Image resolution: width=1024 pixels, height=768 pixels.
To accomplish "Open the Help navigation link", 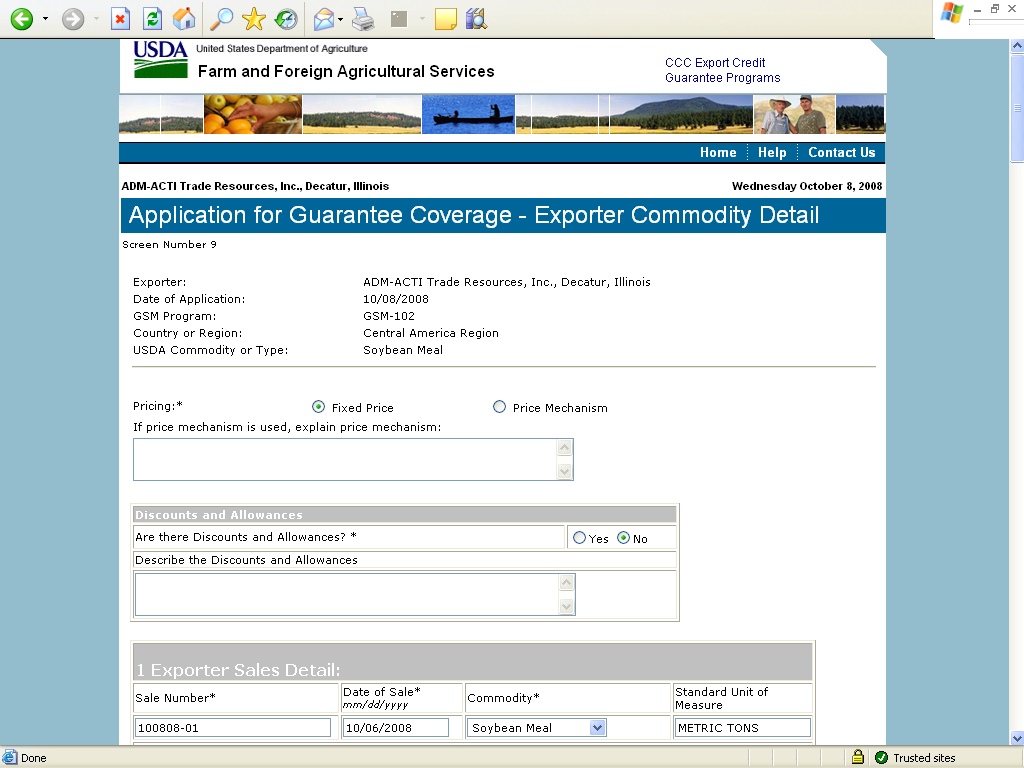I will [x=772, y=152].
